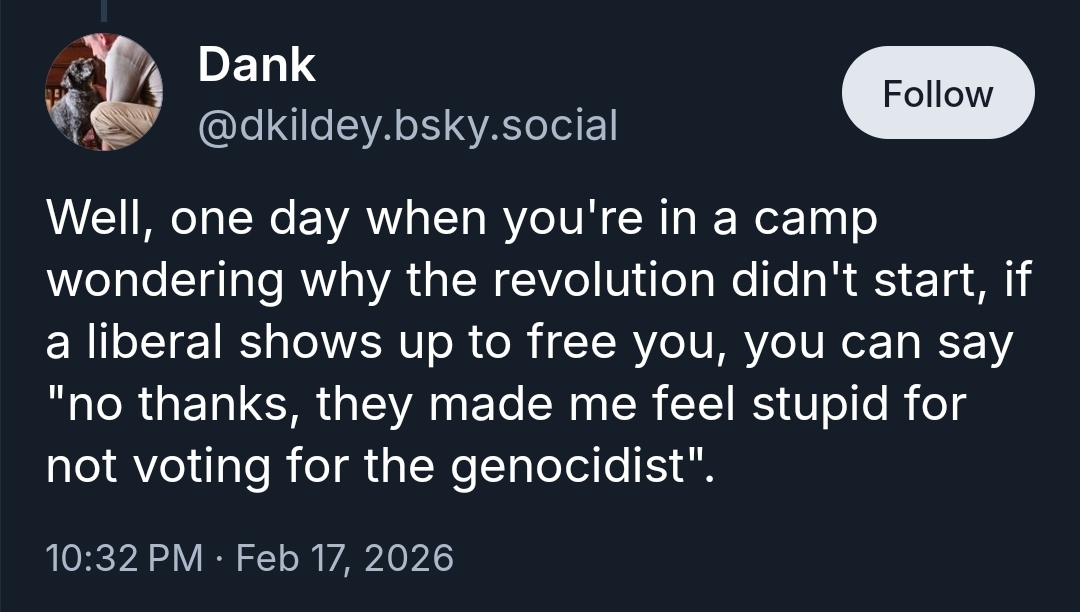Image resolution: width=1080 pixels, height=612 pixels.
Task: Click the Follow button
Action: [x=937, y=93]
